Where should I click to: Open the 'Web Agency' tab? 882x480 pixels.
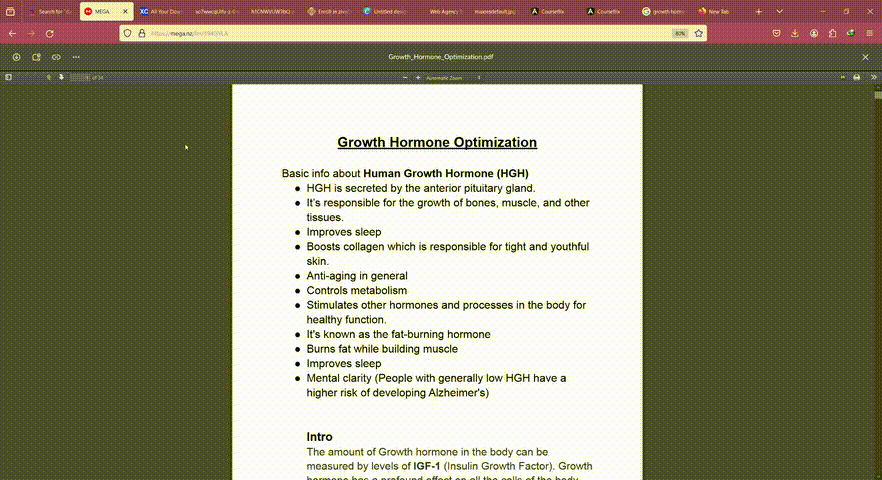pyautogui.click(x=440, y=11)
